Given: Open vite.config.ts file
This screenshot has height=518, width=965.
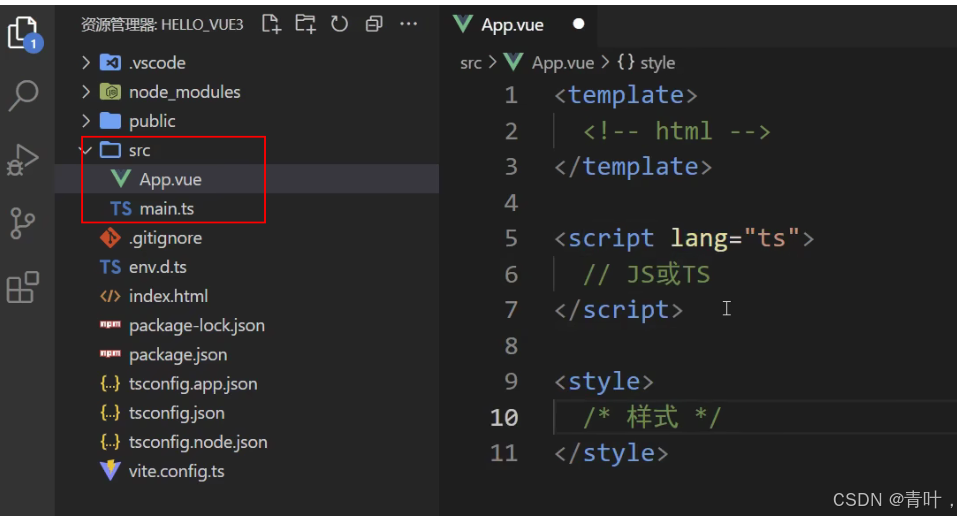Looking at the screenshot, I should (177, 471).
